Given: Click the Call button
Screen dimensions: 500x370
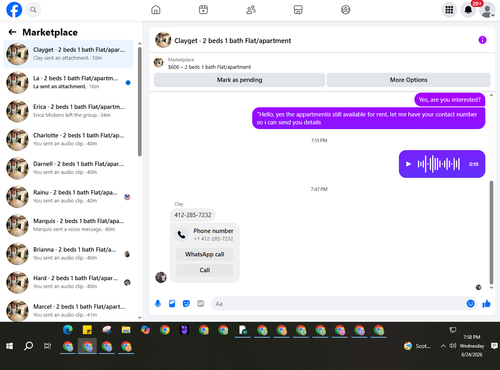Looking at the screenshot, I should 205,270.
